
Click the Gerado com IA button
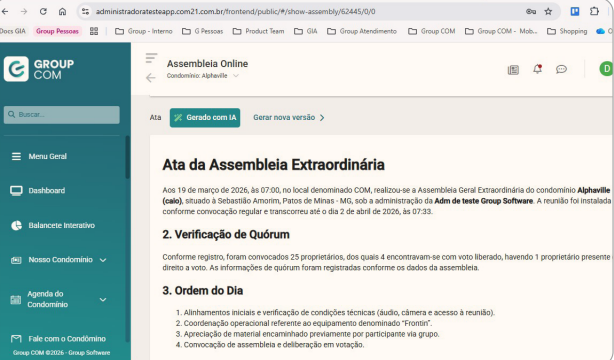205,118
